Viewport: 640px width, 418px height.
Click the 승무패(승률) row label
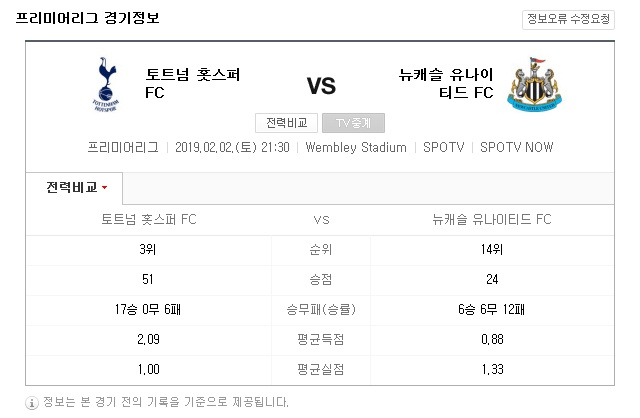321,310
